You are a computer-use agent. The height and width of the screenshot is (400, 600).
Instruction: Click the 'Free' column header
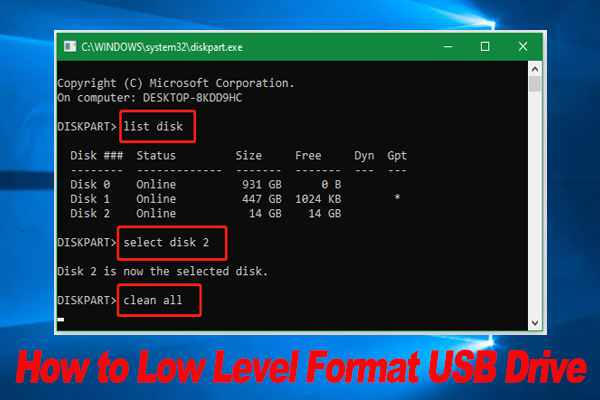308,156
